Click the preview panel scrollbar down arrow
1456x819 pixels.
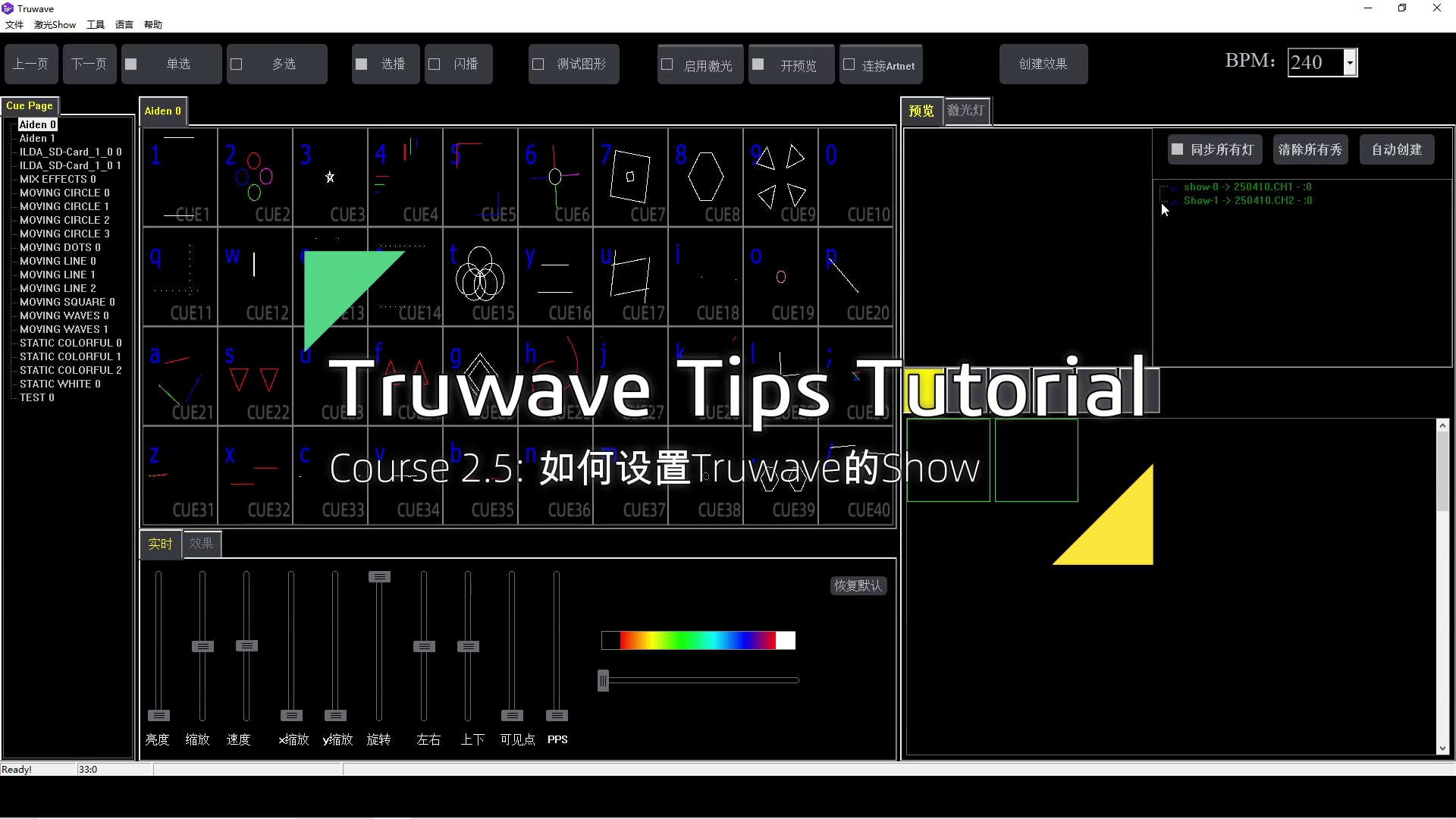click(1442, 748)
